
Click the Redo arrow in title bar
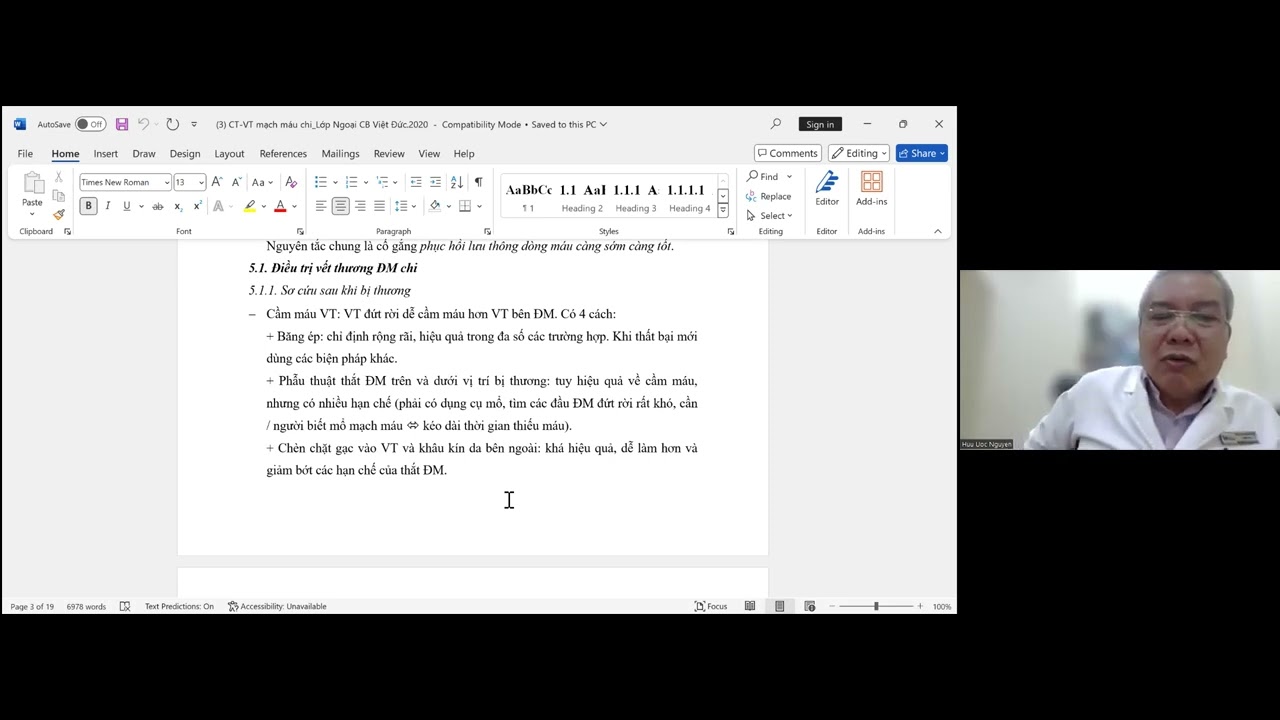coord(172,124)
